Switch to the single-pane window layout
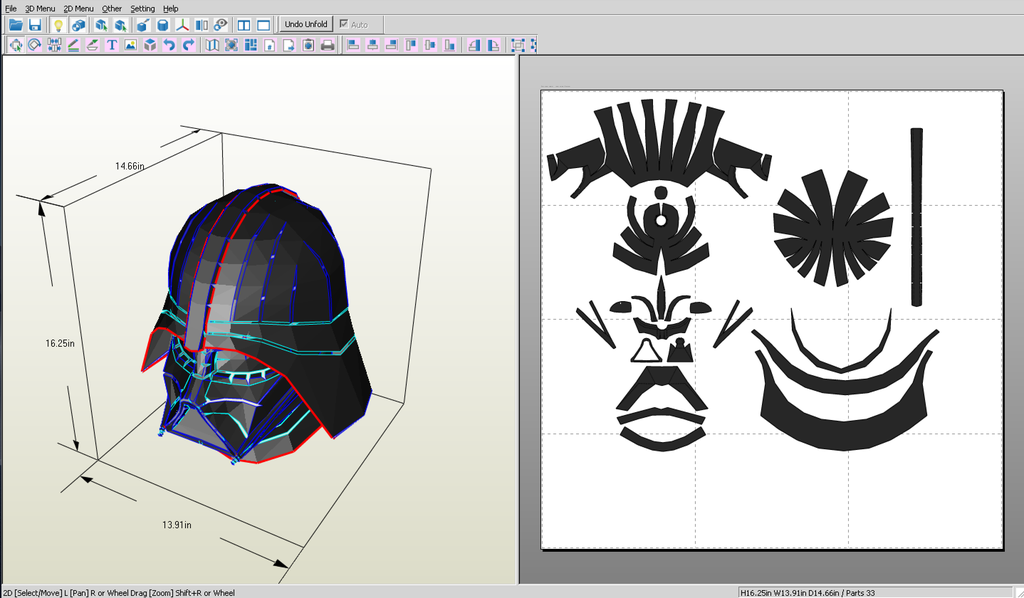 coord(264,24)
